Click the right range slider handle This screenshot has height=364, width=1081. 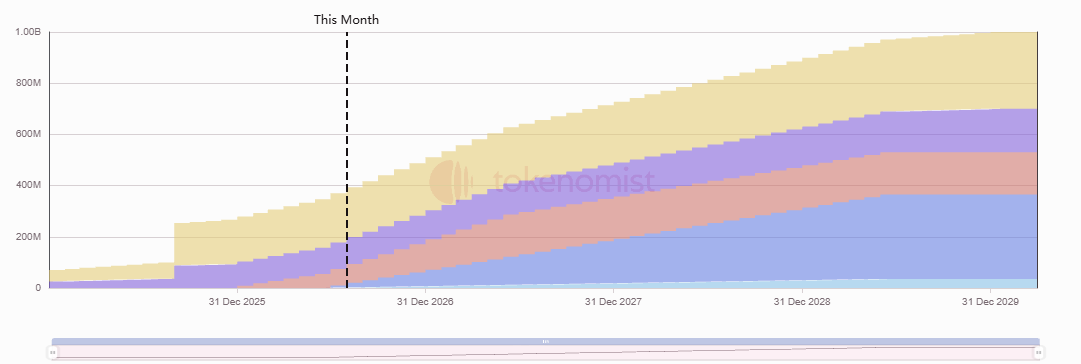pos(1038,352)
